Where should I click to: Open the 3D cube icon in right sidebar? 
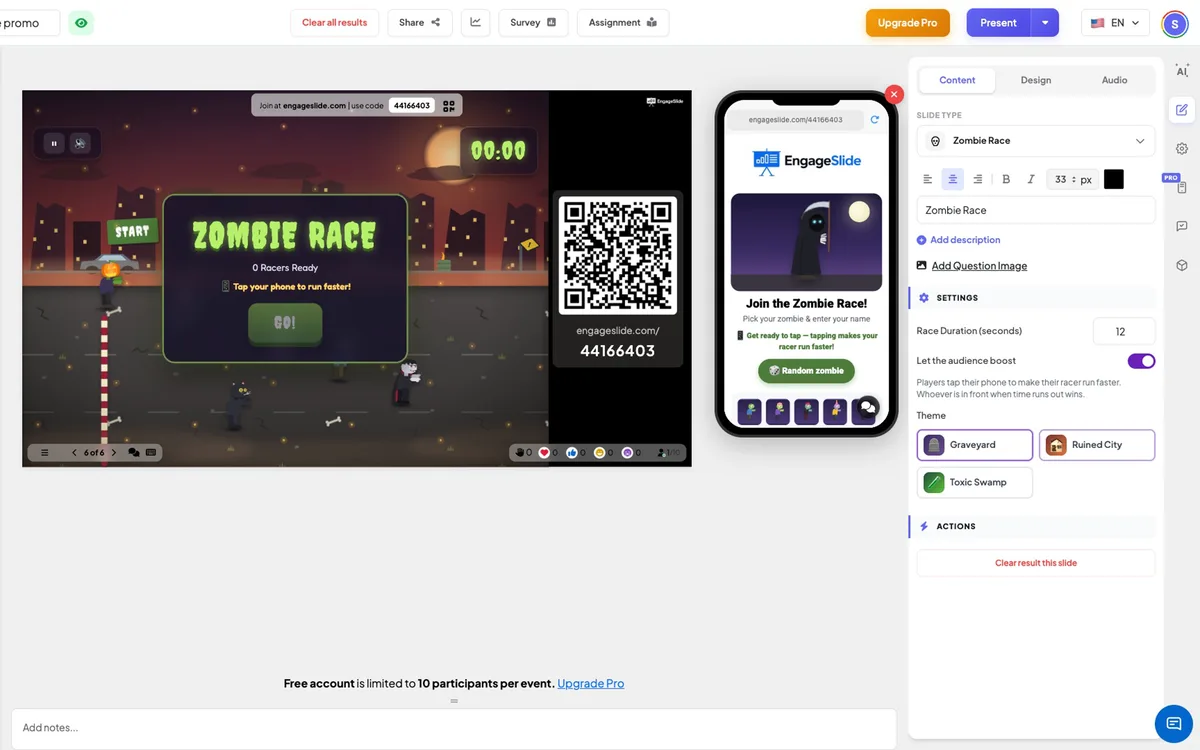[1182, 266]
